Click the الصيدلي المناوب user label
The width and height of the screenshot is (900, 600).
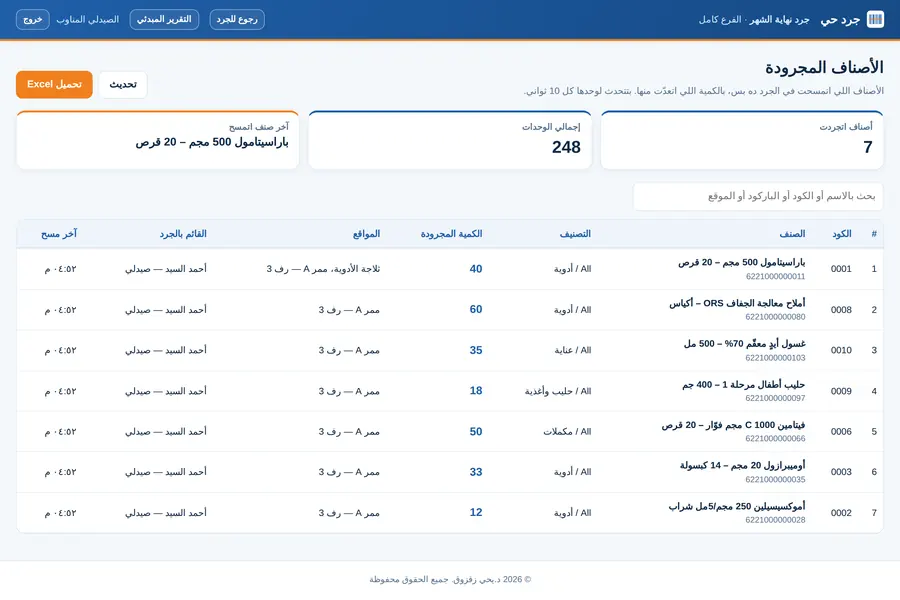point(87,20)
